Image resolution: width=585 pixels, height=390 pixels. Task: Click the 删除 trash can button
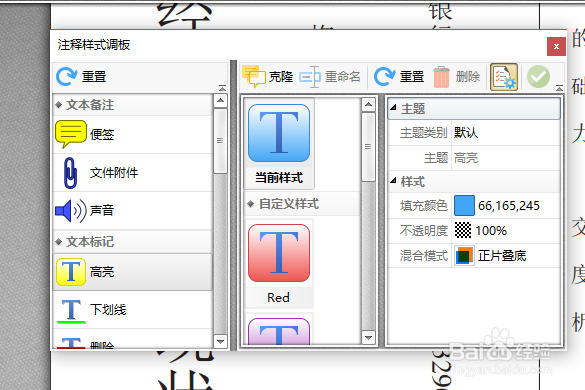click(x=456, y=77)
